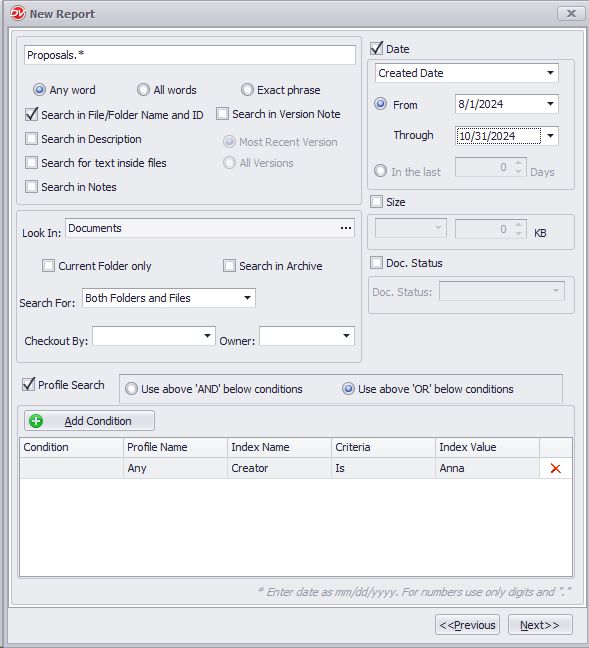Enable Search in Version Note checkbox
The width and height of the screenshot is (589, 648).
(x=222, y=114)
